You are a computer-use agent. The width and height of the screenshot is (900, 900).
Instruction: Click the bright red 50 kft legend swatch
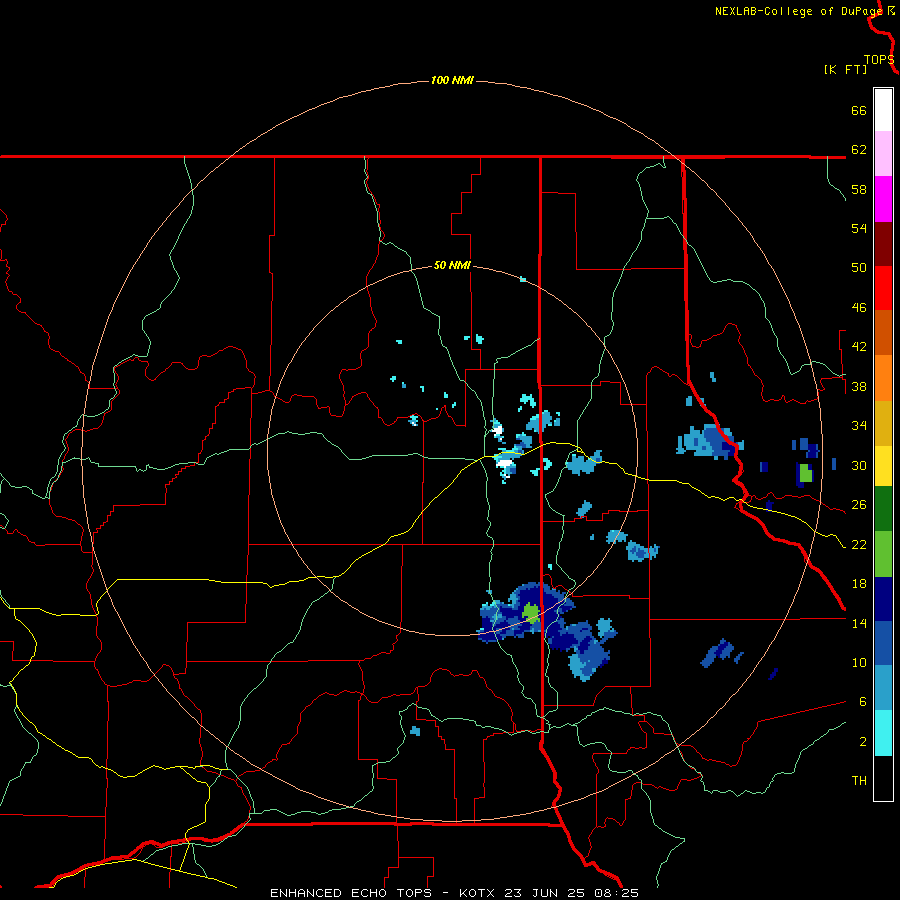(x=883, y=288)
